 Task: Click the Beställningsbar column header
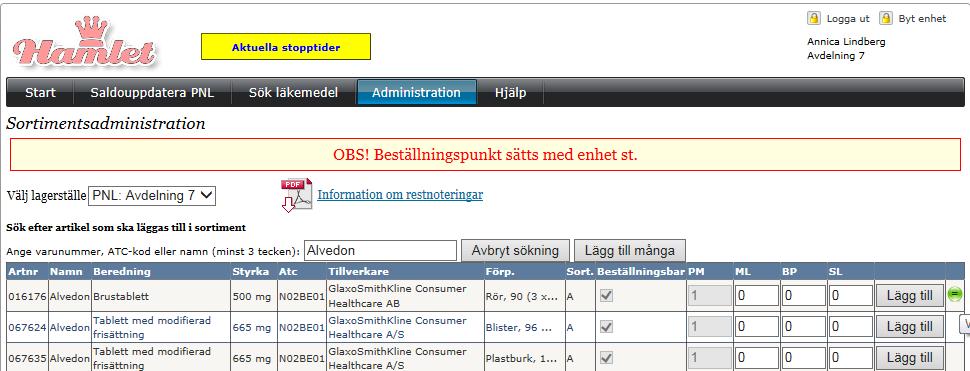pyautogui.click(x=640, y=271)
